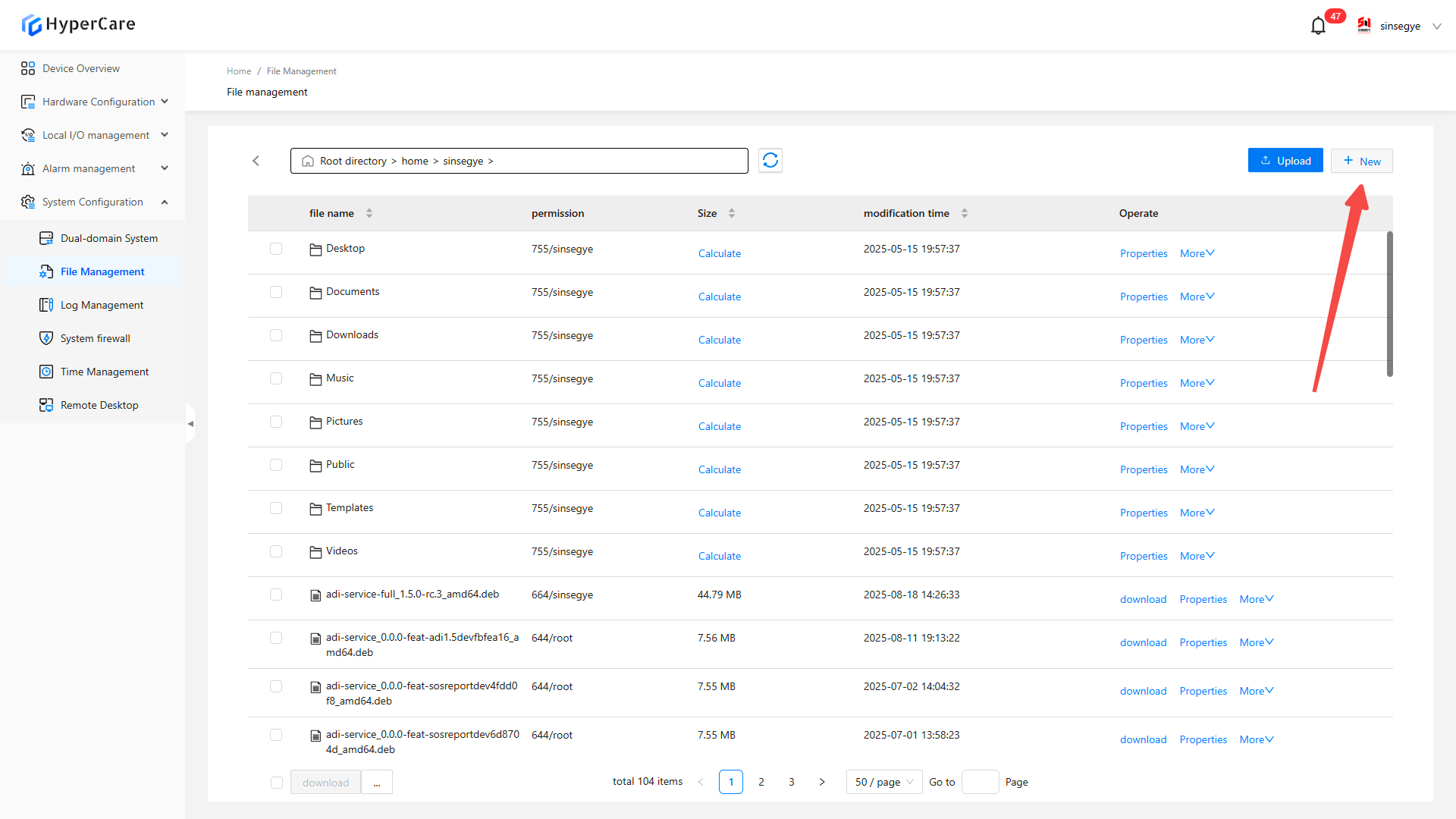Open More dropdown for Music folder
1456x819 pixels.
click(1197, 383)
